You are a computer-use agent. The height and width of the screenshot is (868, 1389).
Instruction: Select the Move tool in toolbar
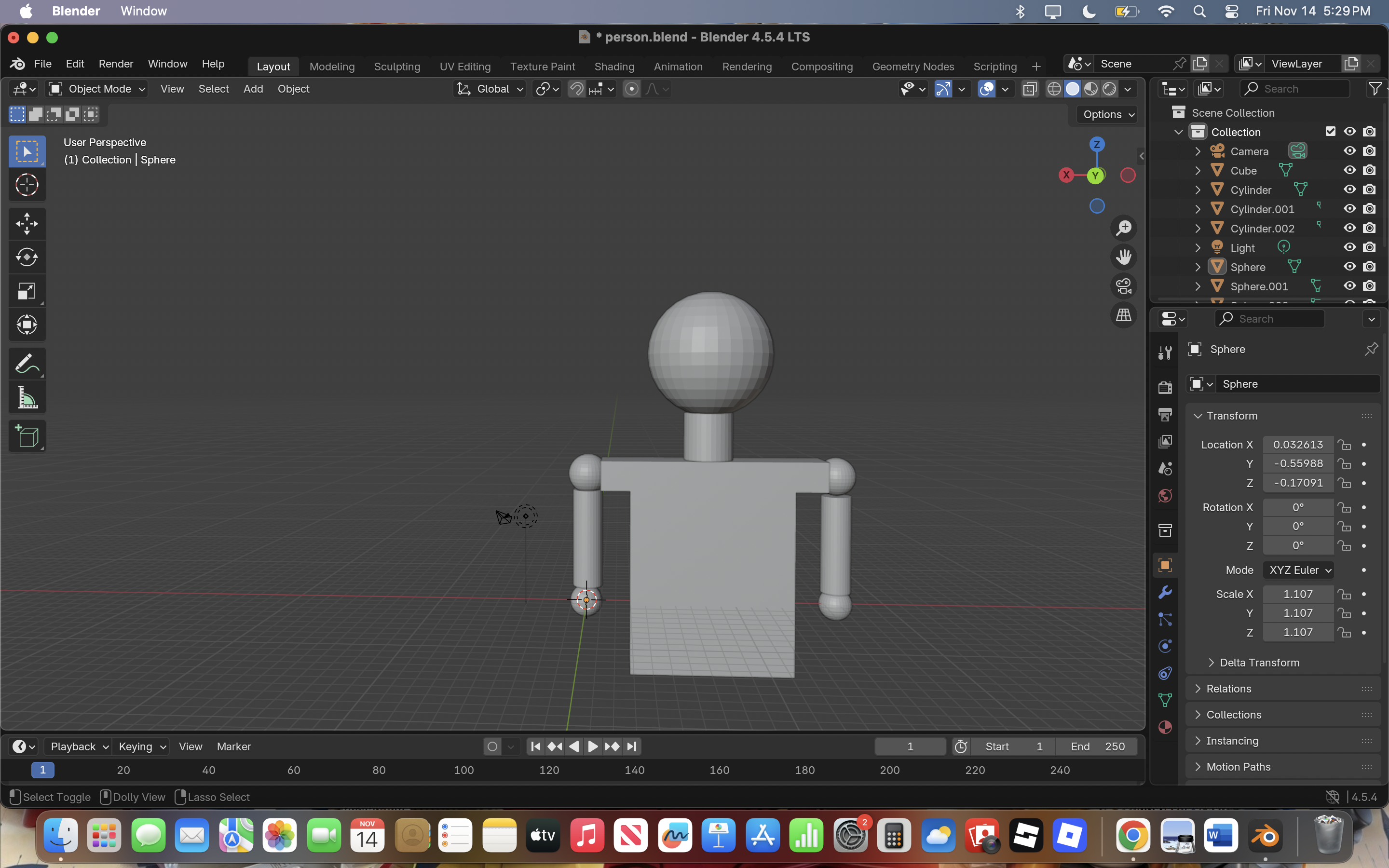click(x=27, y=223)
